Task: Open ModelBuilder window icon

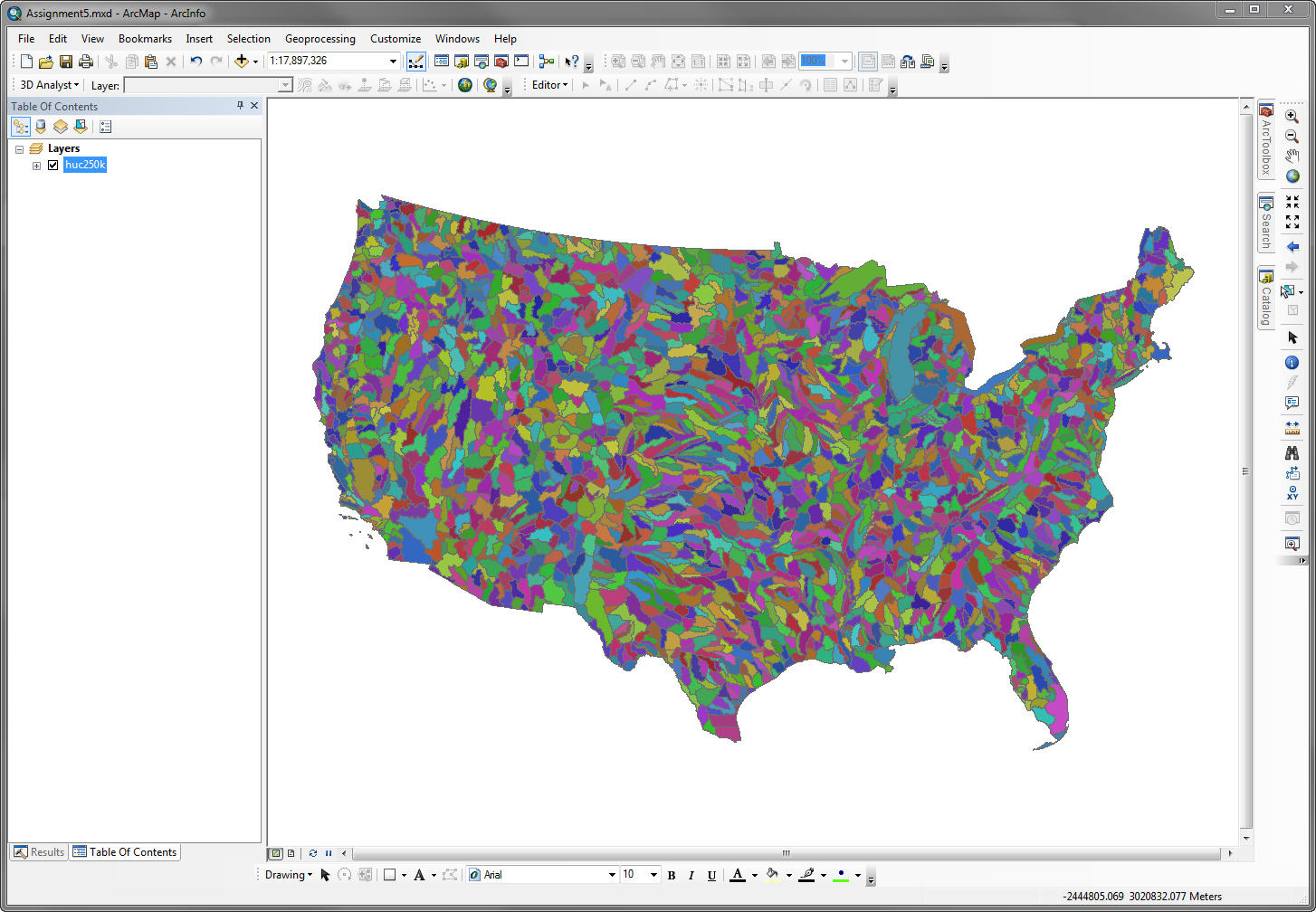Action: pos(546,62)
